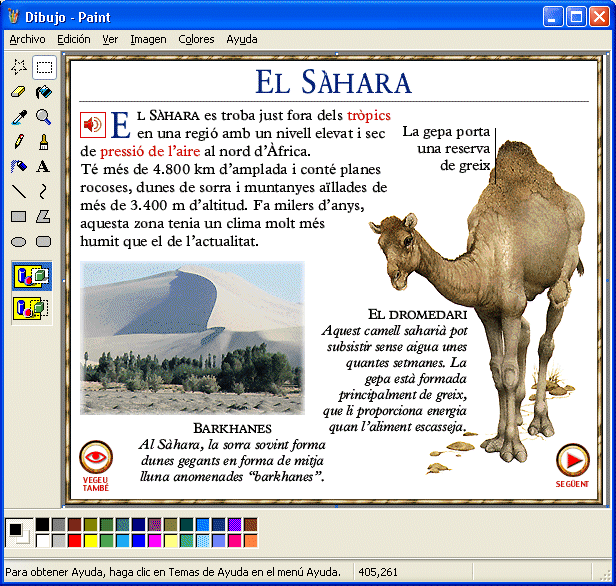Choose the Pencil tool
The width and height of the screenshot is (616, 586).
click(19, 142)
